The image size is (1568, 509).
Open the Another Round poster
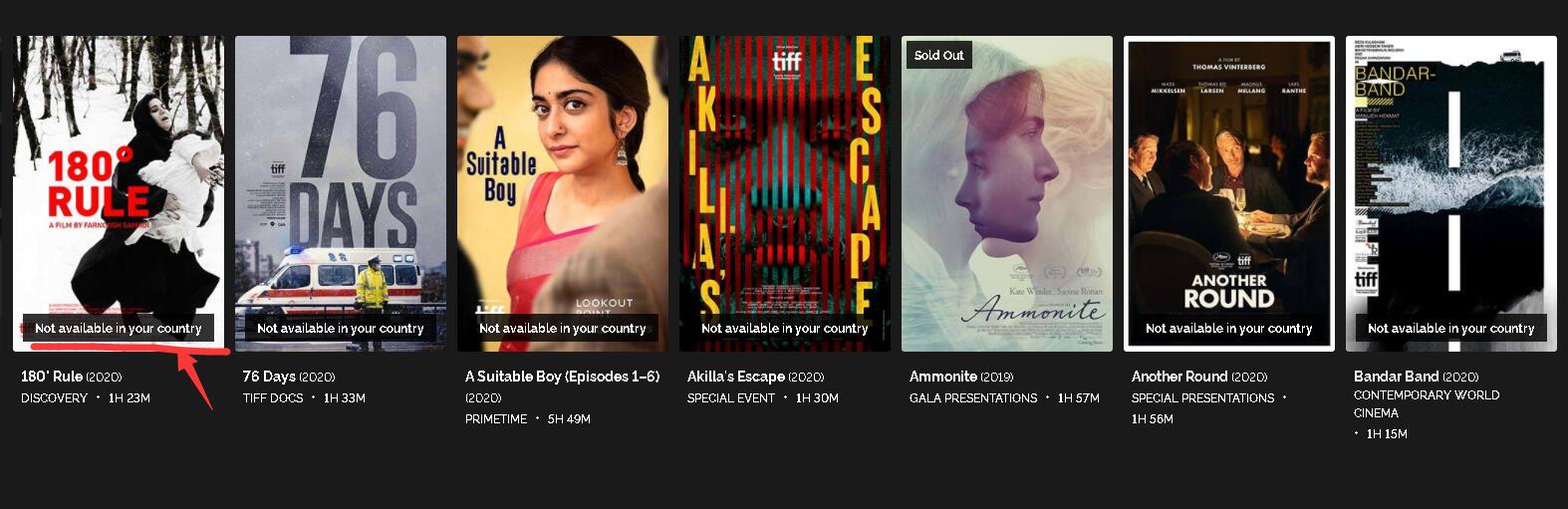(1229, 193)
